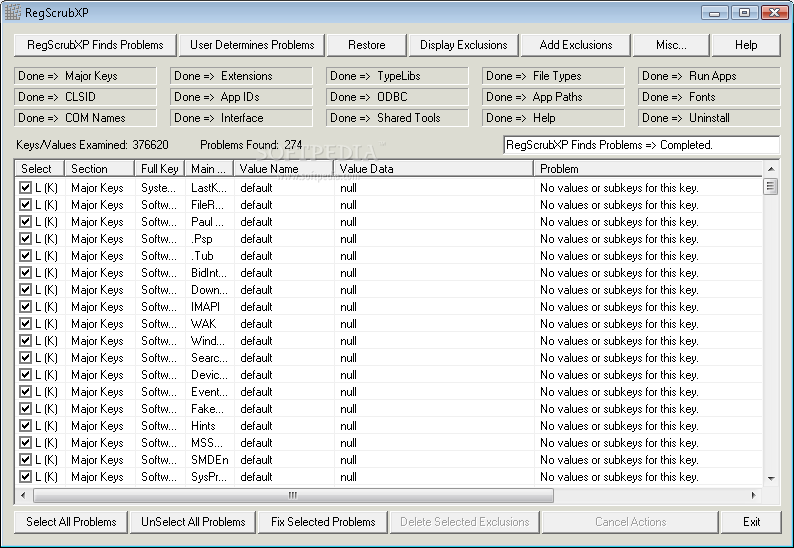
Task: Uncheck the SysPr... row checkbox
Action: 25,477
